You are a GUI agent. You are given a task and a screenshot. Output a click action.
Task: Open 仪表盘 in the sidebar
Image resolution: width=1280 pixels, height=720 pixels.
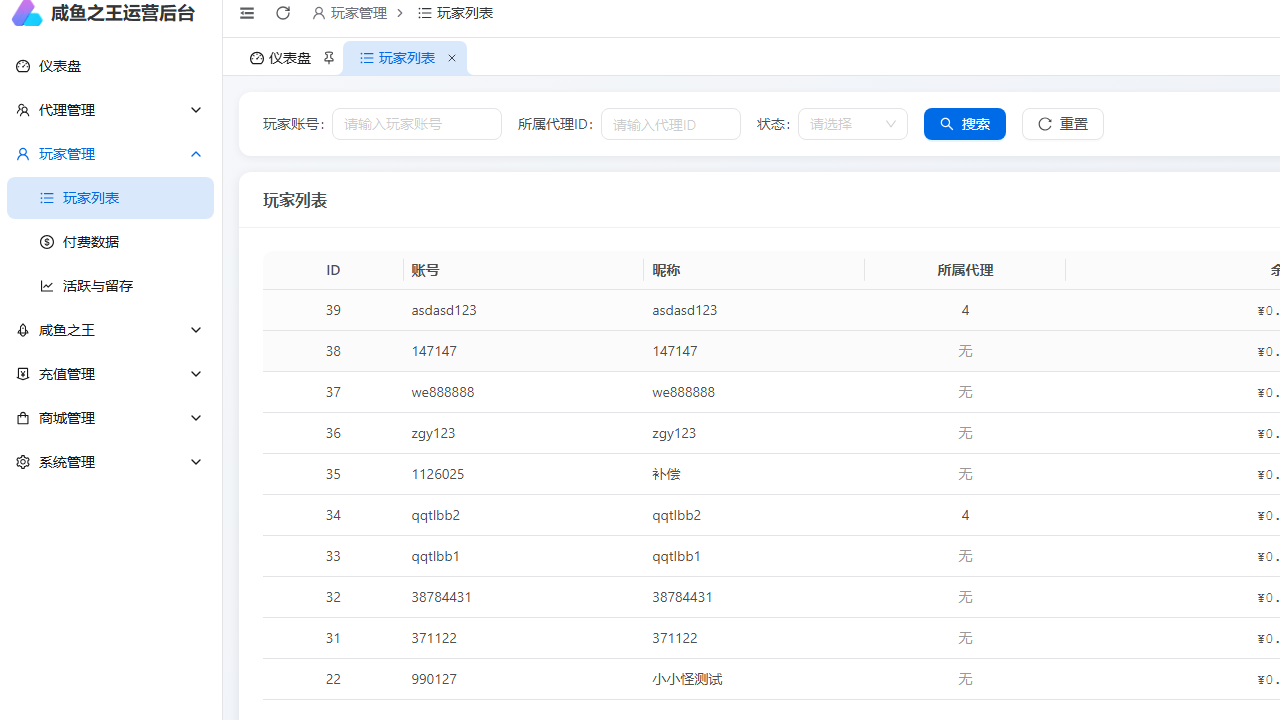(110, 66)
